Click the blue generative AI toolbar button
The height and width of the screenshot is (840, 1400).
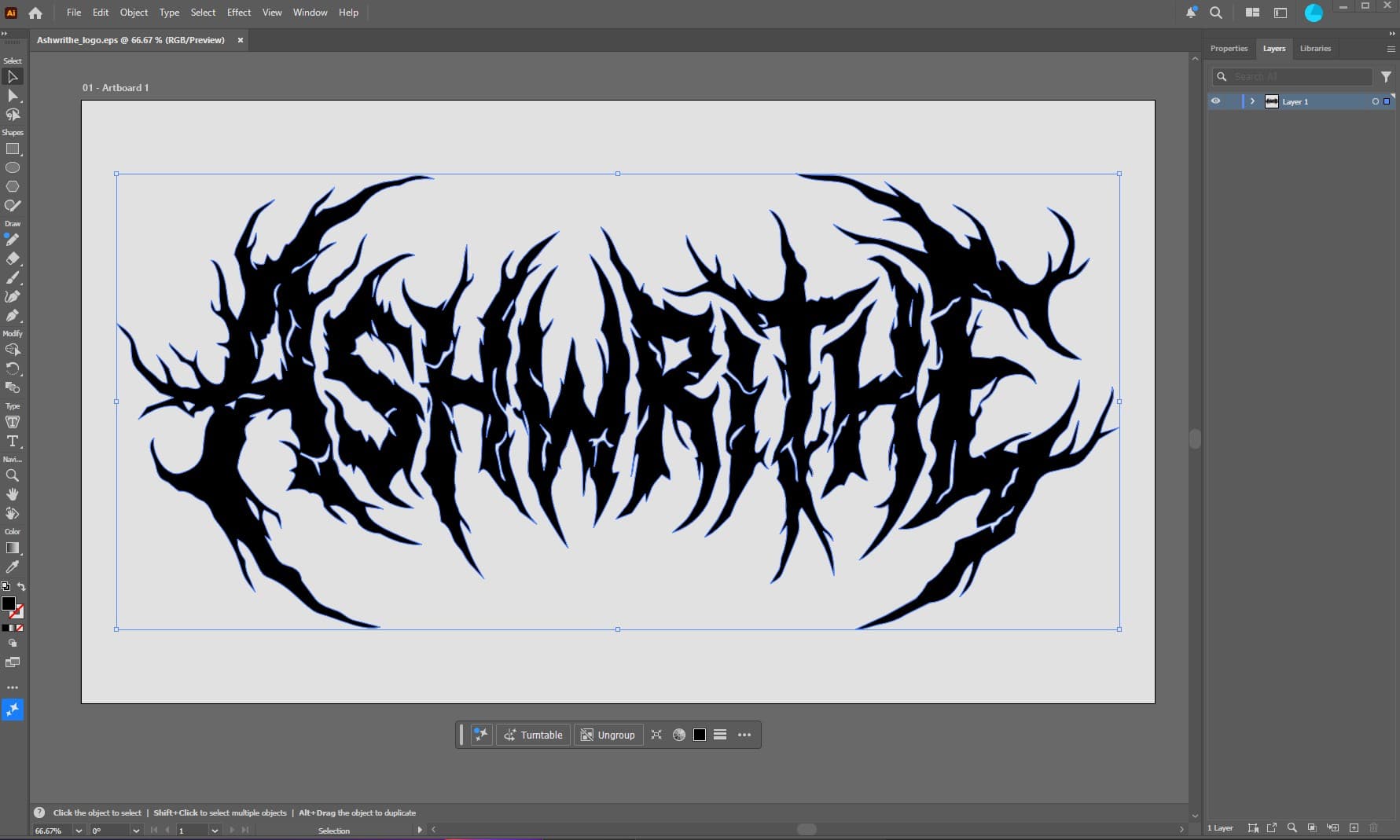[x=13, y=710]
